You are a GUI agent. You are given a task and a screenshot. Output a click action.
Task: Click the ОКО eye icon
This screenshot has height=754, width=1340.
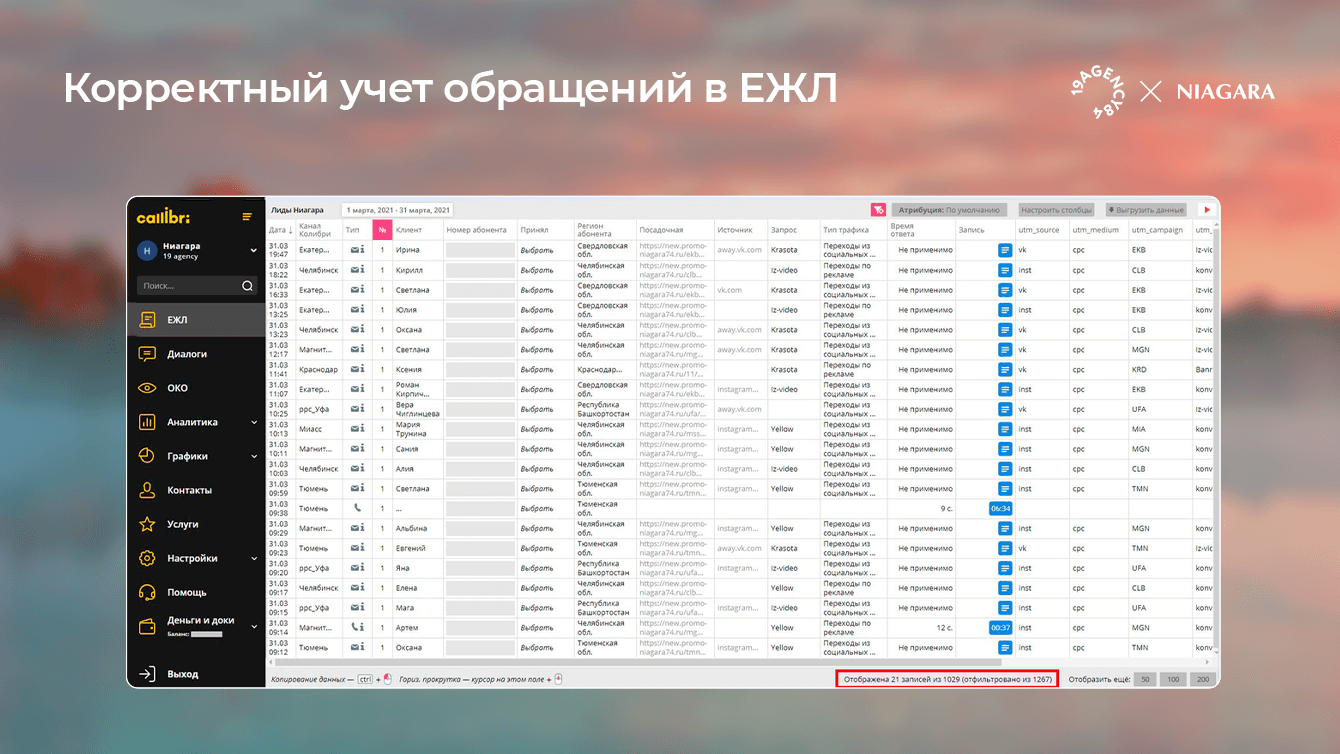pos(147,388)
